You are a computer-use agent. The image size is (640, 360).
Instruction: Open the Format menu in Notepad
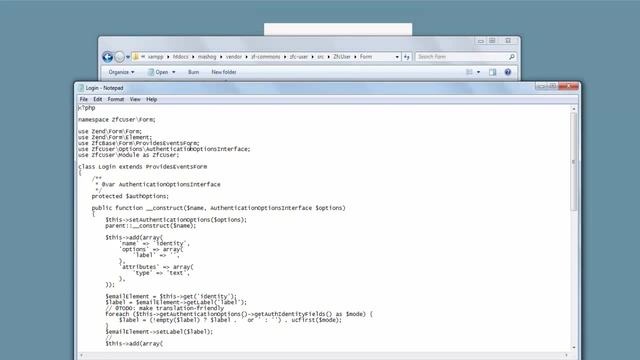(x=116, y=99)
